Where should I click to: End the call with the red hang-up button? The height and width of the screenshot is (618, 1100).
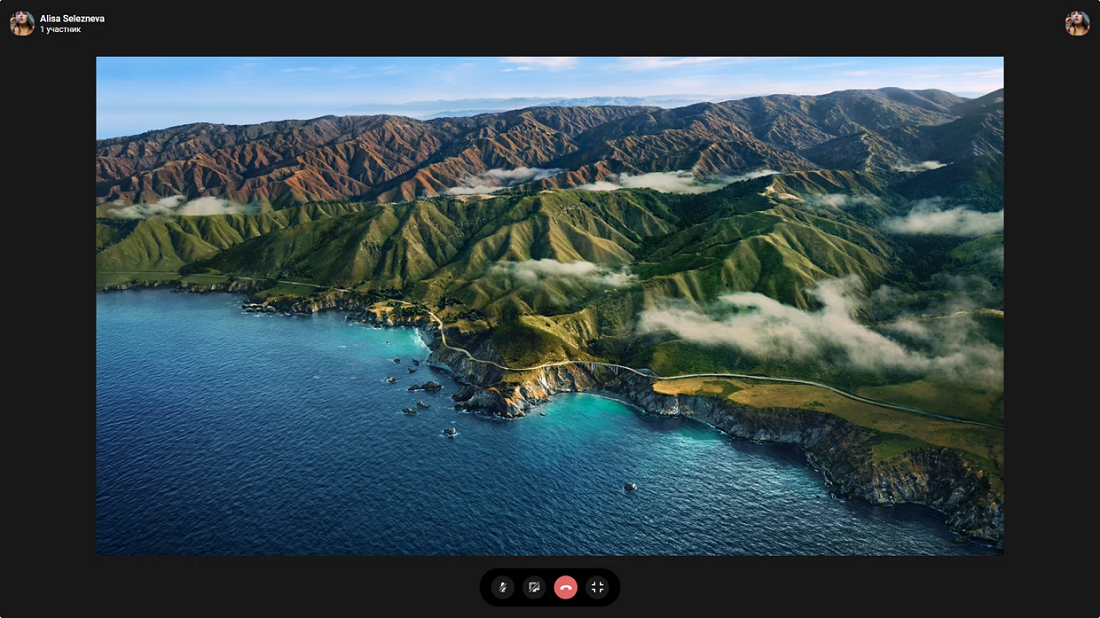tap(565, 587)
